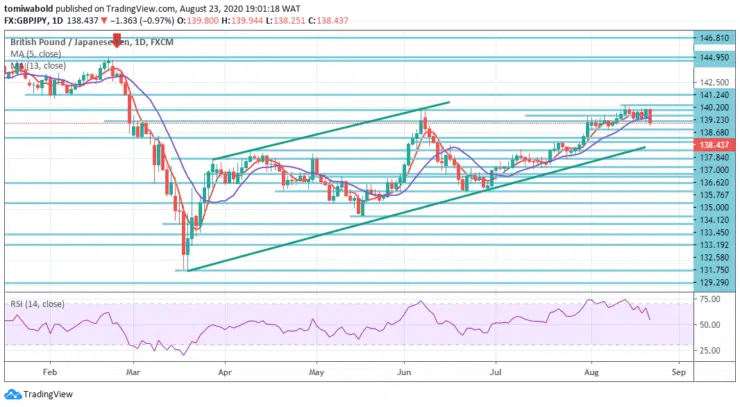Screen dimensions: 740x407
Task: Click the FX:GBPJPY symbol in header
Action: pos(32,18)
